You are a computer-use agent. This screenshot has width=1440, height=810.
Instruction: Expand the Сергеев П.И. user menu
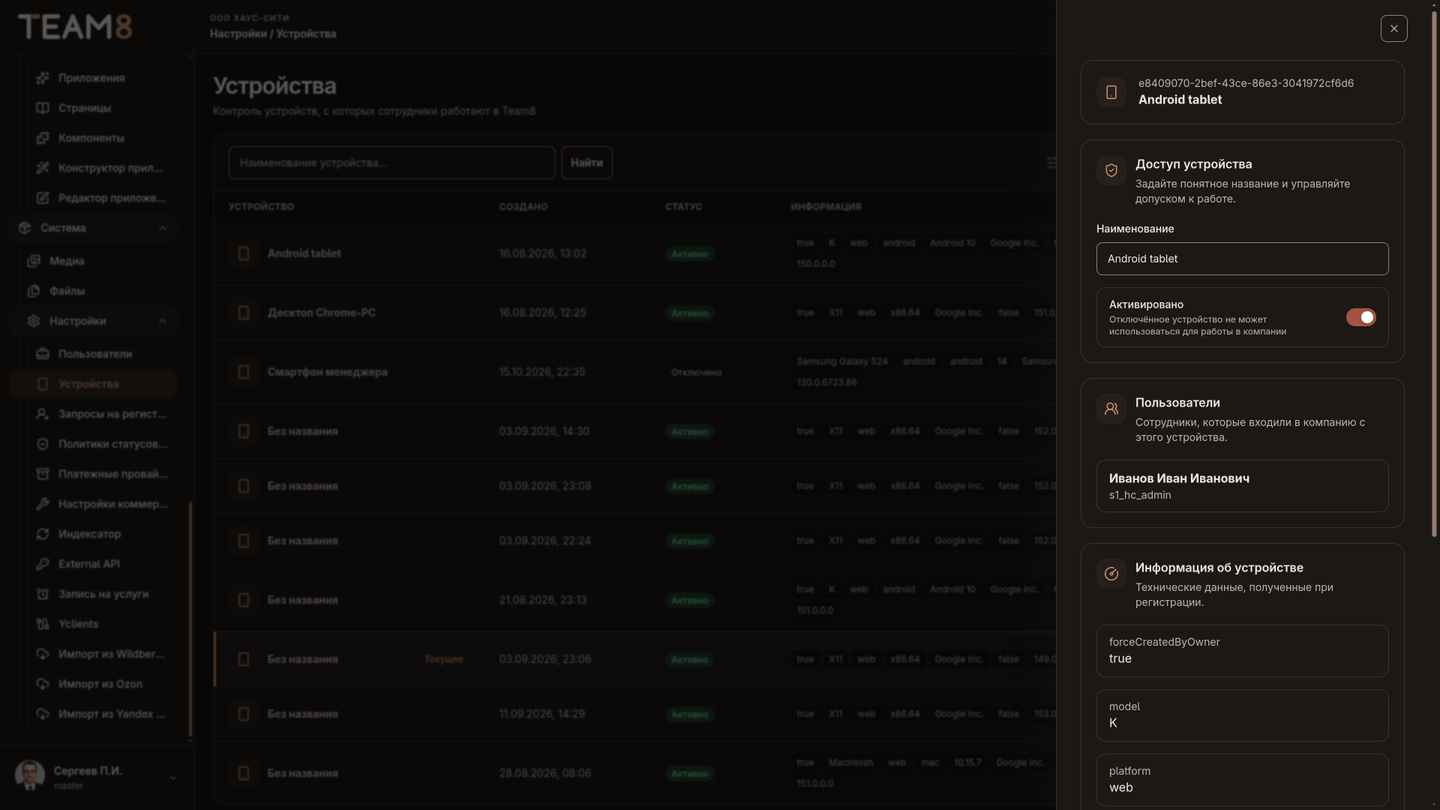pyautogui.click(x=96, y=777)
